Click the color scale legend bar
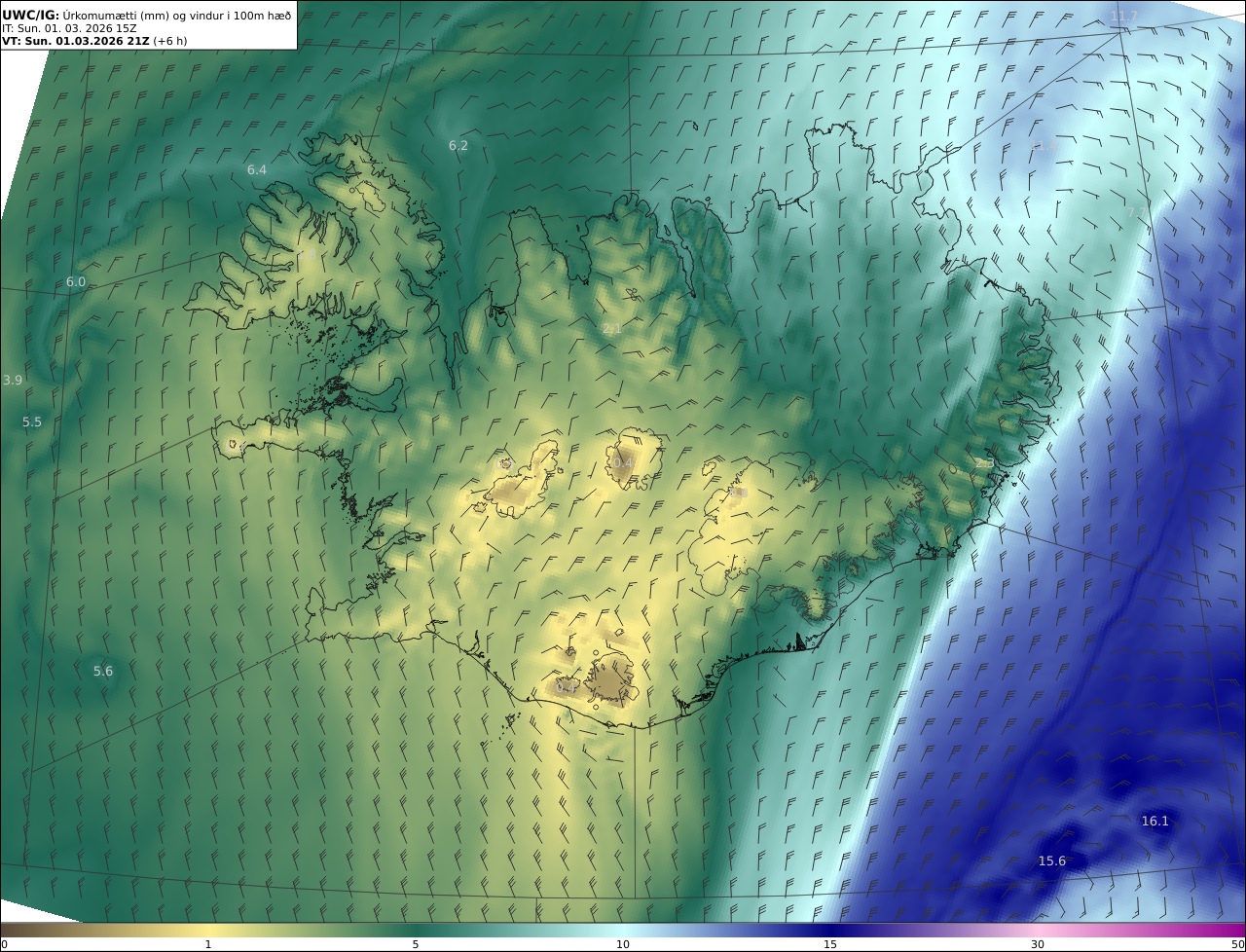The image size is (1246, 952). [x=623, y=930]
